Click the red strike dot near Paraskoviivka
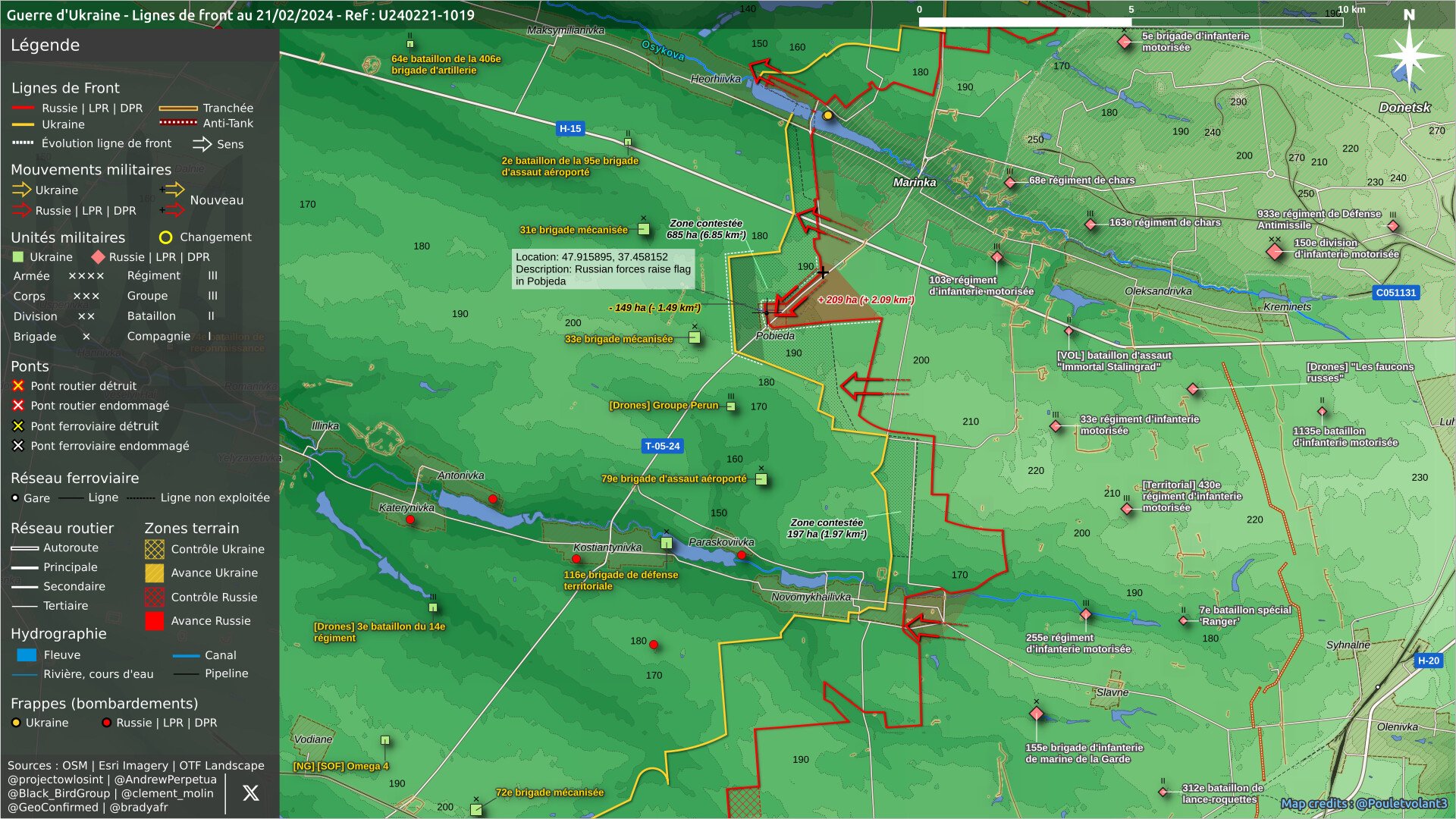1456x819 pixels. (742, 556)
